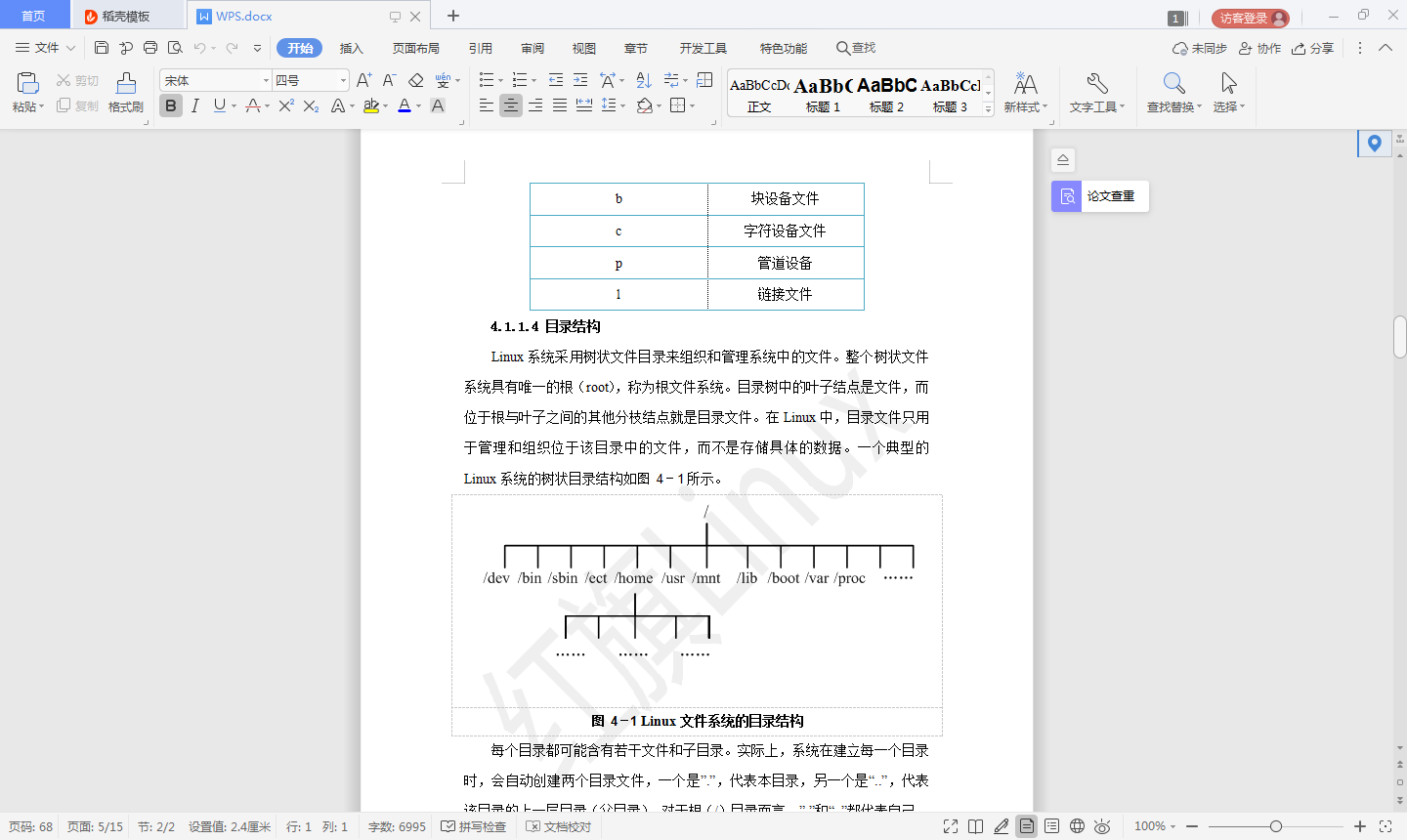This screenshot has height=840, width=1407.
Task: Click the zoom slider handle
Action: pos(1275,826)
